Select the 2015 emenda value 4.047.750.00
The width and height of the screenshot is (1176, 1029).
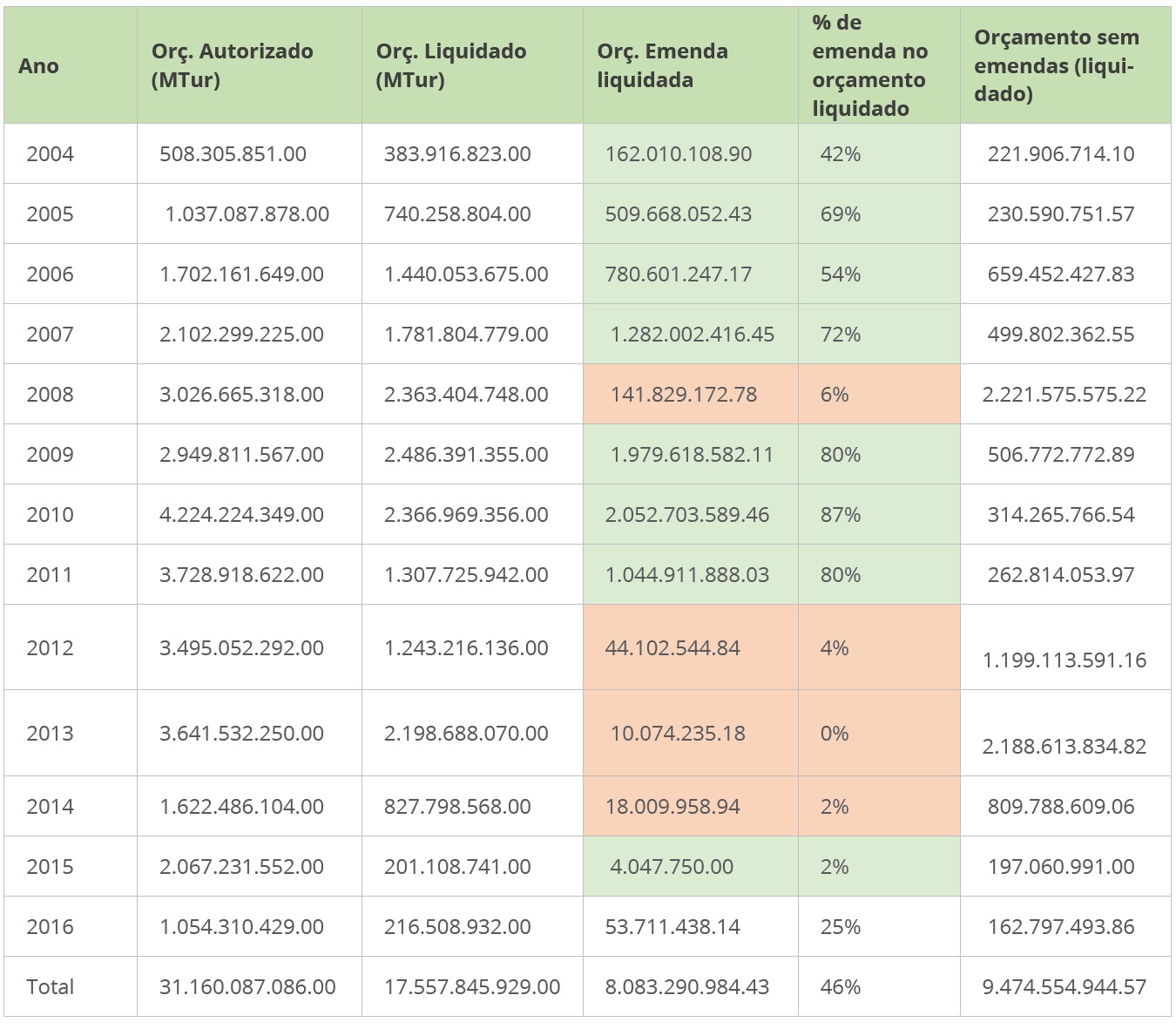[x=671, y=867]
